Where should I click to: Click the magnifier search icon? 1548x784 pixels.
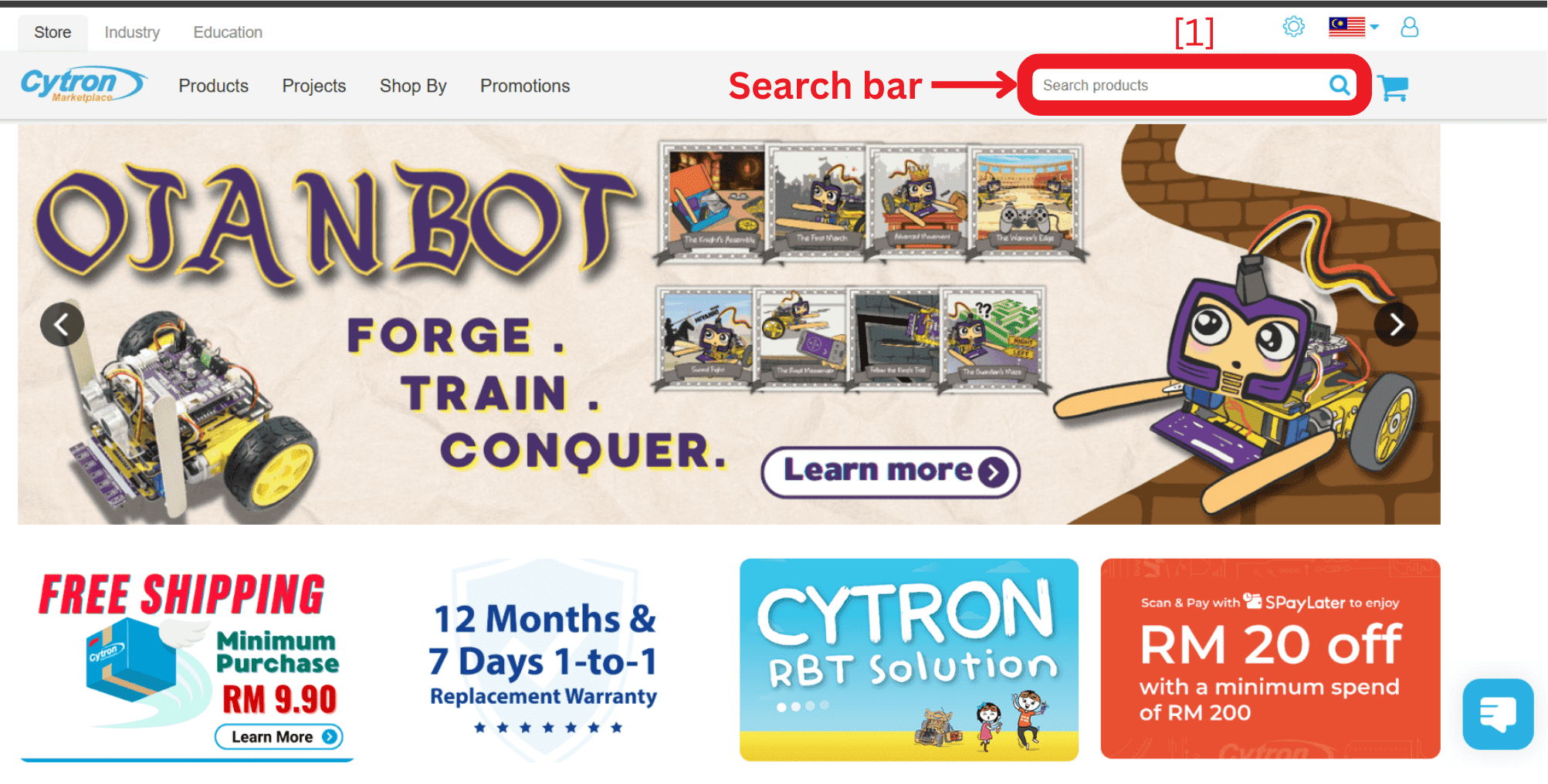point(1340,85)
